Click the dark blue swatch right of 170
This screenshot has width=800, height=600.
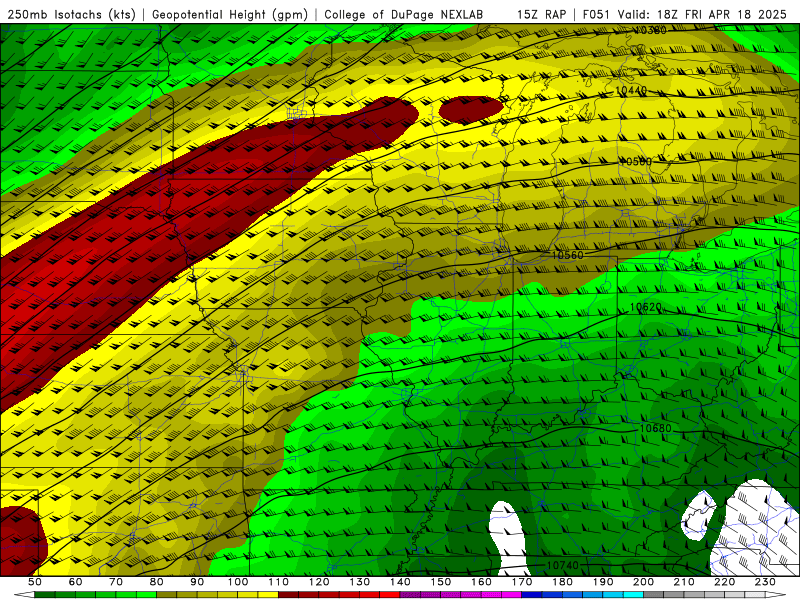tap(532, 595)
